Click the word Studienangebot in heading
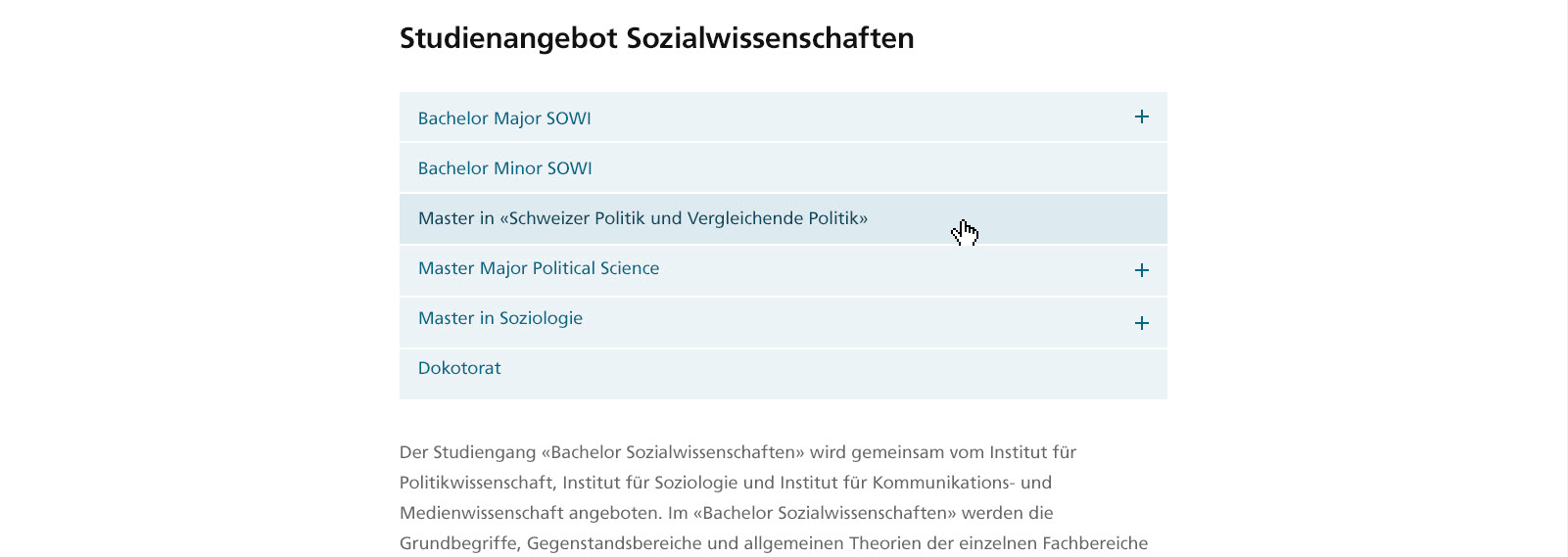 (509, 38)
